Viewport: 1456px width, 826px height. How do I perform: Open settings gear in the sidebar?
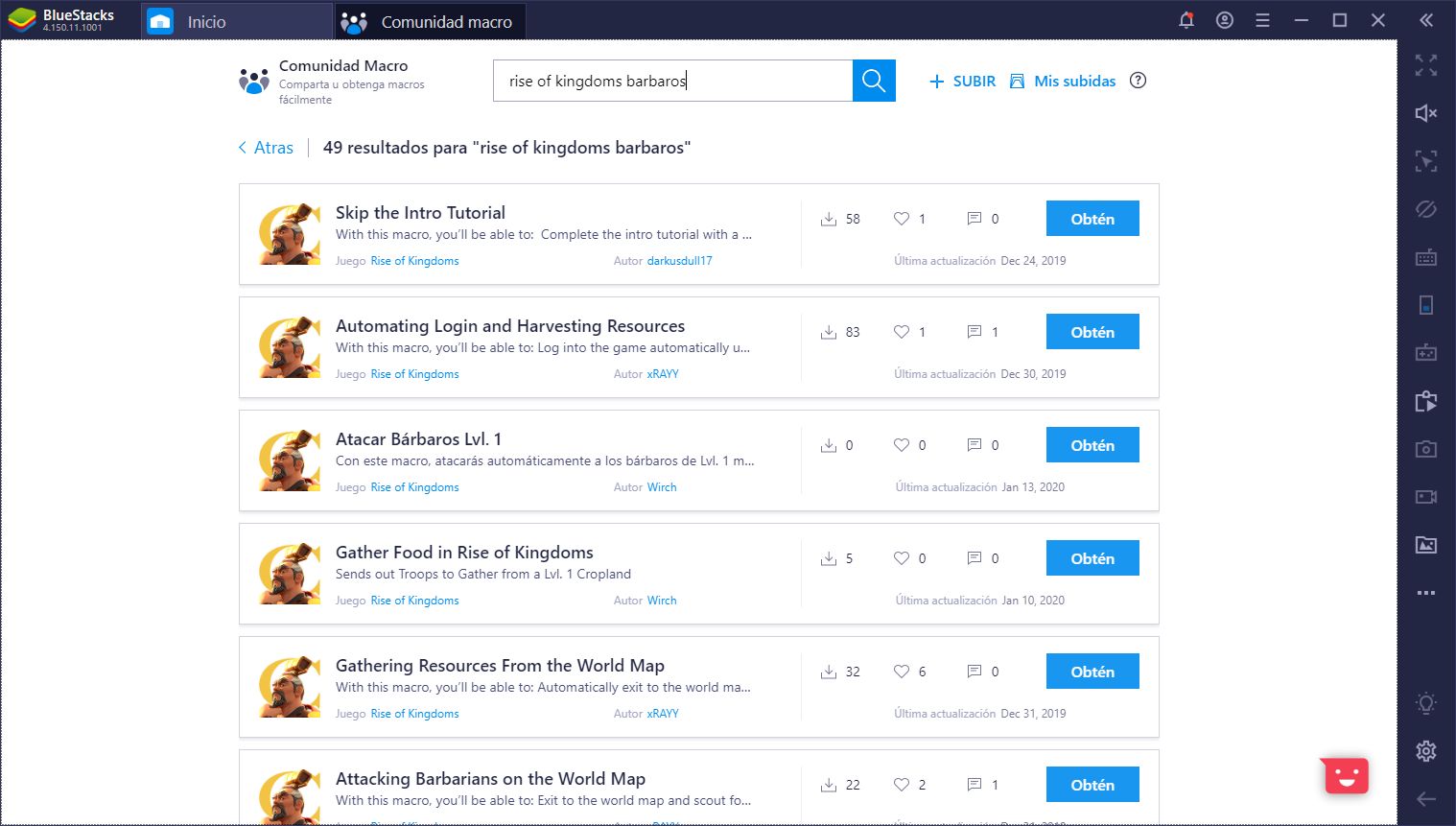point(1426,751)
